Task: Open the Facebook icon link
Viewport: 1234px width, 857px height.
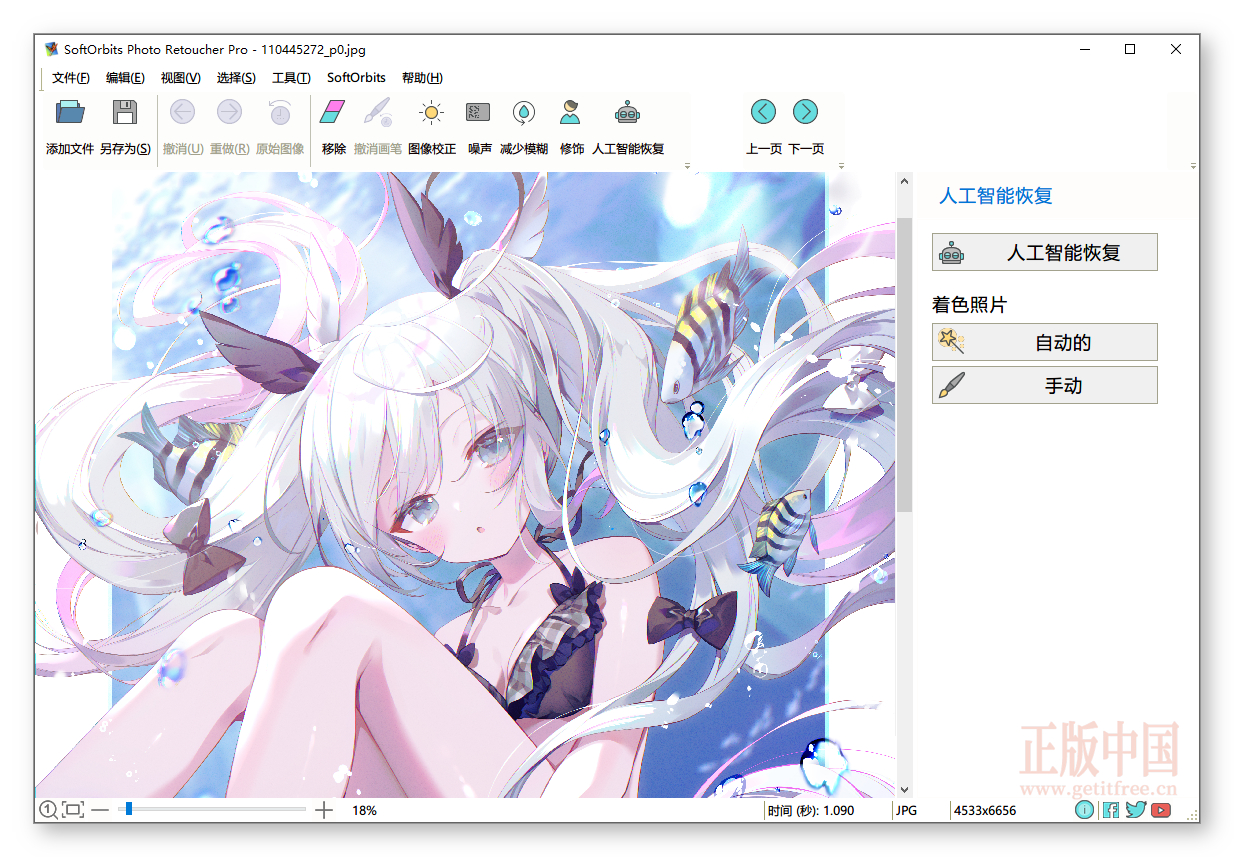Action: [x=1111, y=810]
